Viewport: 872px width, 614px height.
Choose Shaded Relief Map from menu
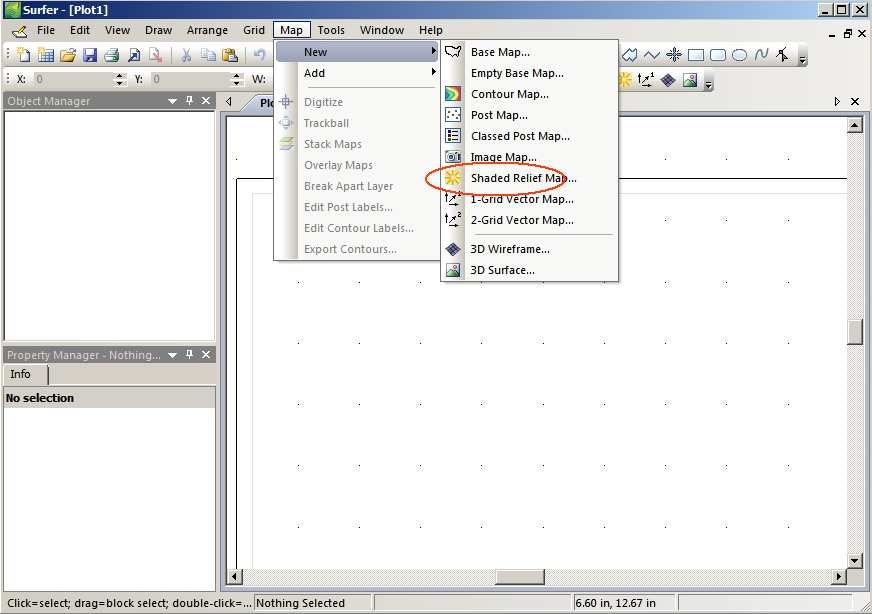point(529,178)
